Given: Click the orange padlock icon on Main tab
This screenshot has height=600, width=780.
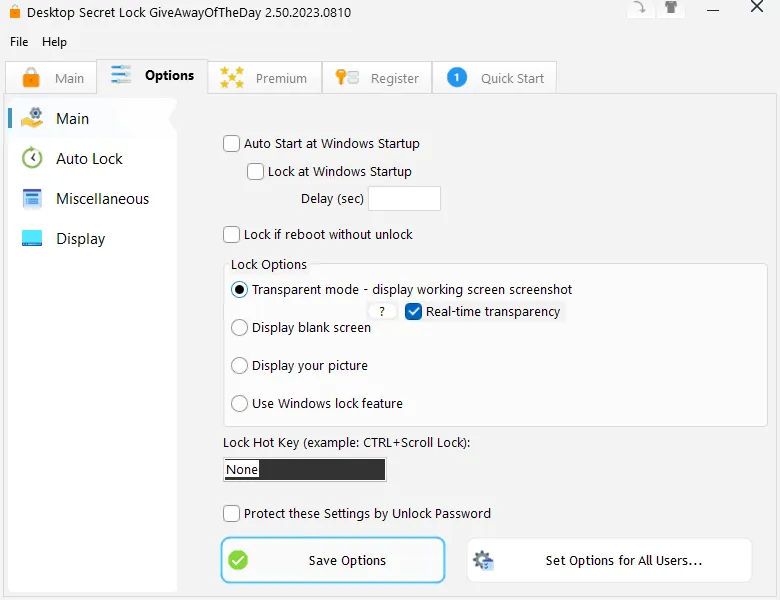Looking at the screenshot, I should [x=31, y=78].
